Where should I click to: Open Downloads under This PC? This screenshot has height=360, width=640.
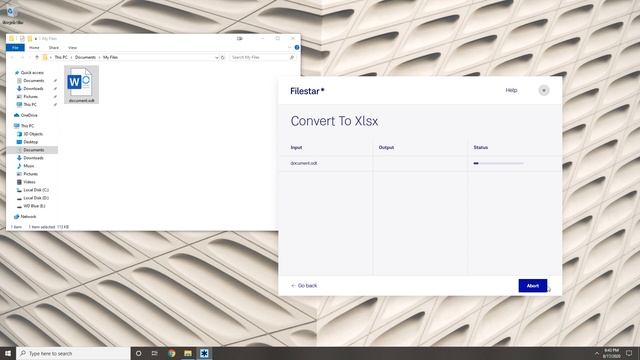tap(33, 158)
